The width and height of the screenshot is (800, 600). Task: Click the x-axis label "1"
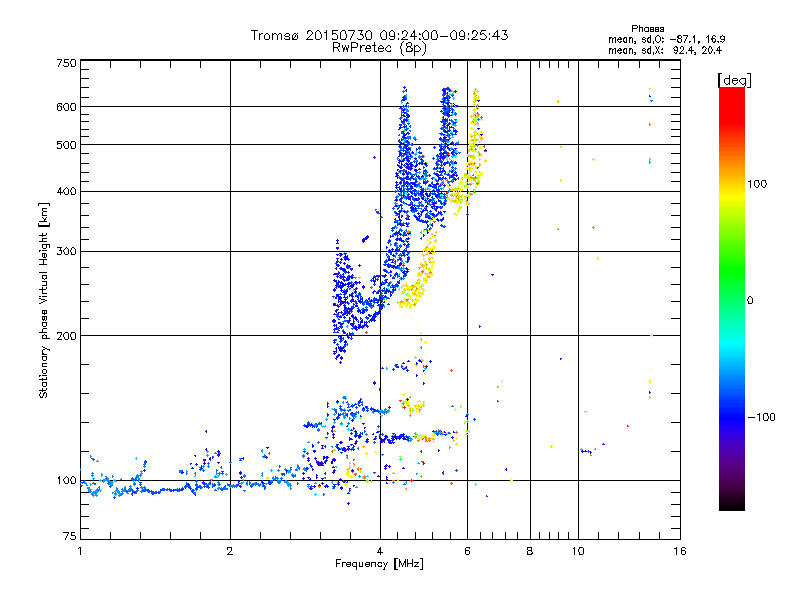[80, 551]
